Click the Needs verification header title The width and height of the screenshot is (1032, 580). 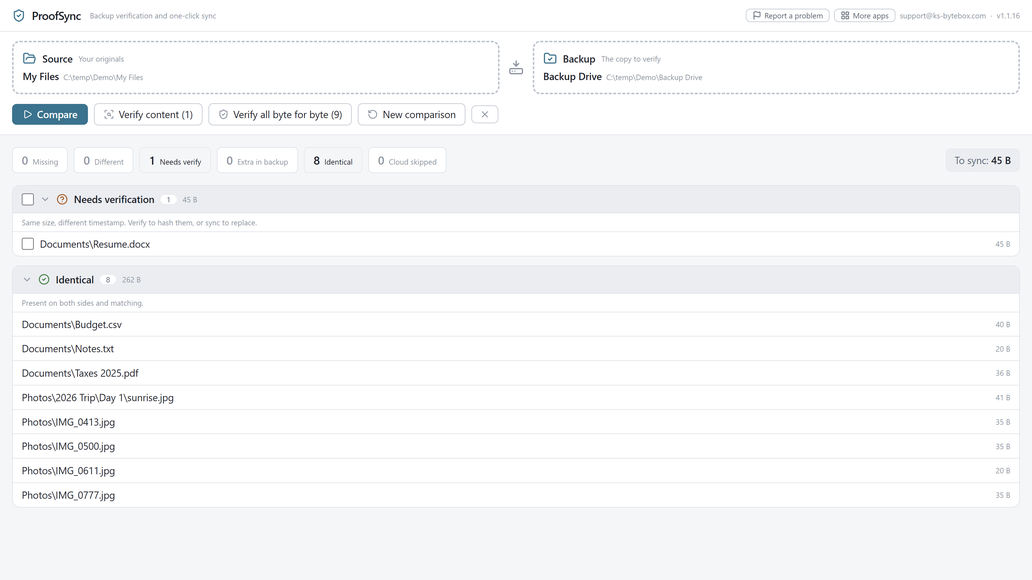pyautogui.click(x=114, y=199)
